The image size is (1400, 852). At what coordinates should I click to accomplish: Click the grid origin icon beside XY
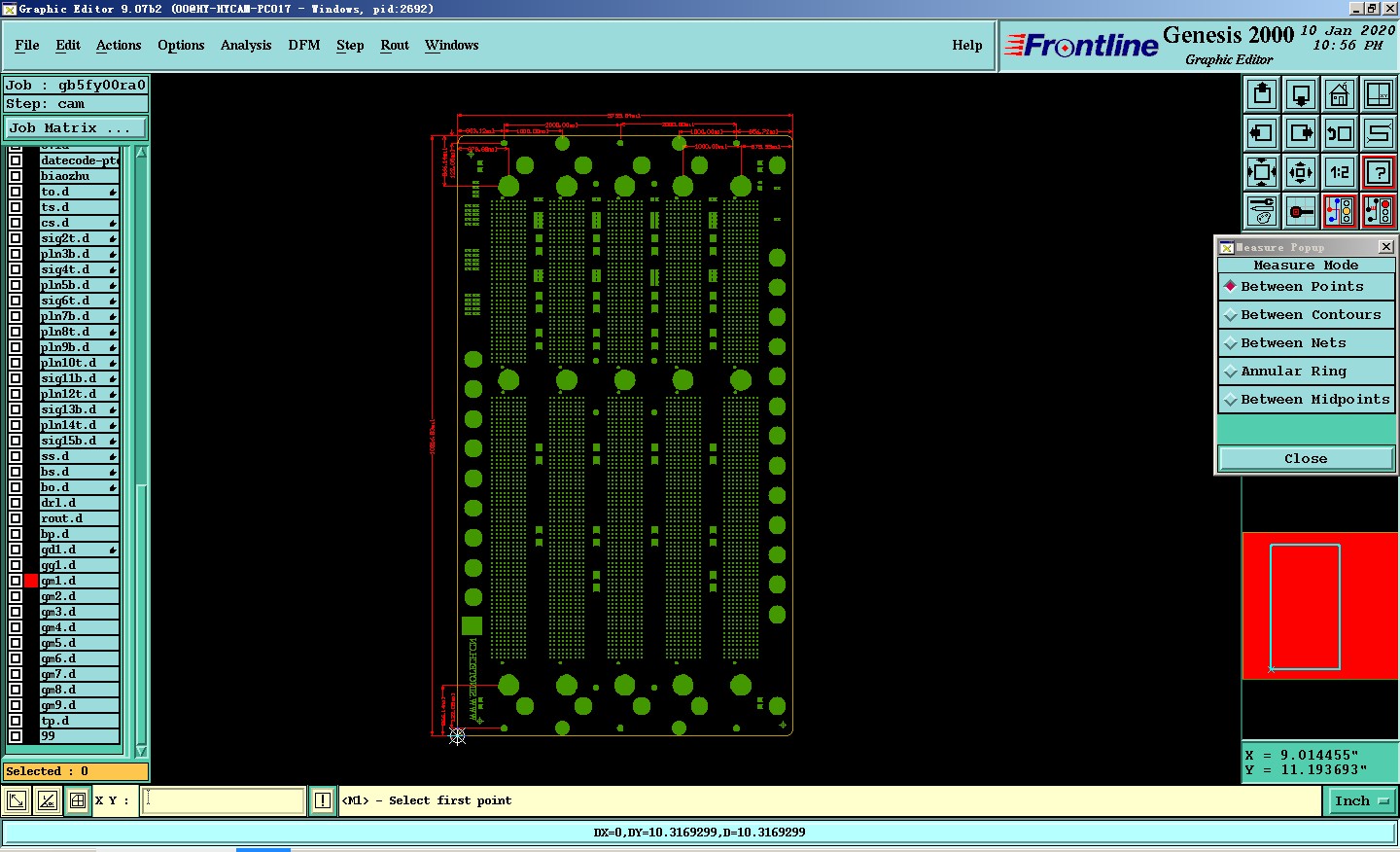pos(78,800)
